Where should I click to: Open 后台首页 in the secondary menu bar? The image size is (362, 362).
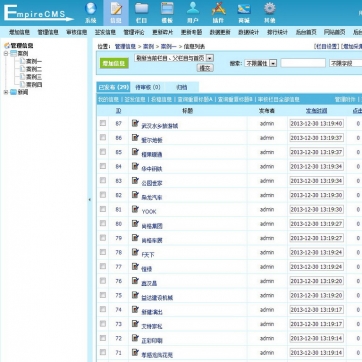click(306, 32)
